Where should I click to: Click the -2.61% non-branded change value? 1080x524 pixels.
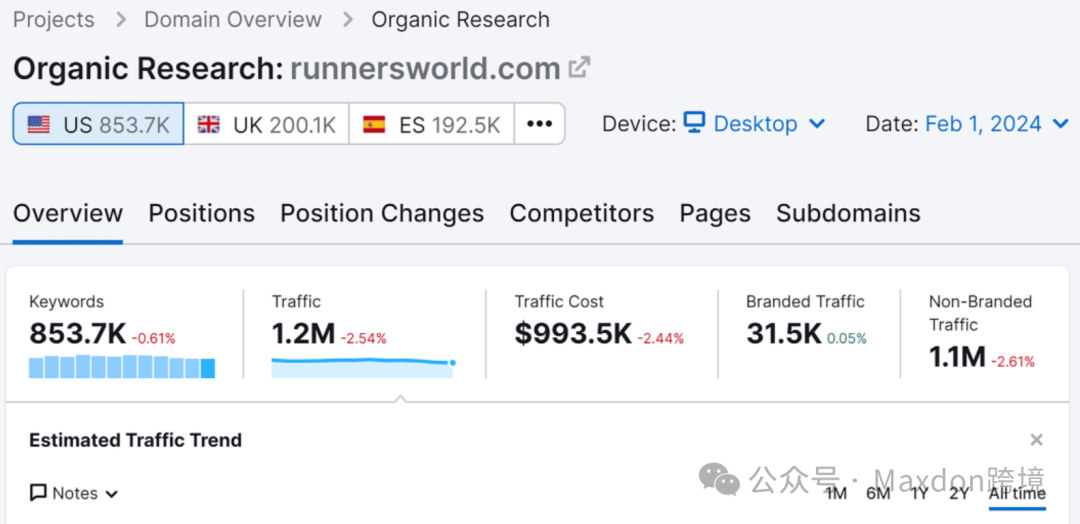pos(1012,361)
